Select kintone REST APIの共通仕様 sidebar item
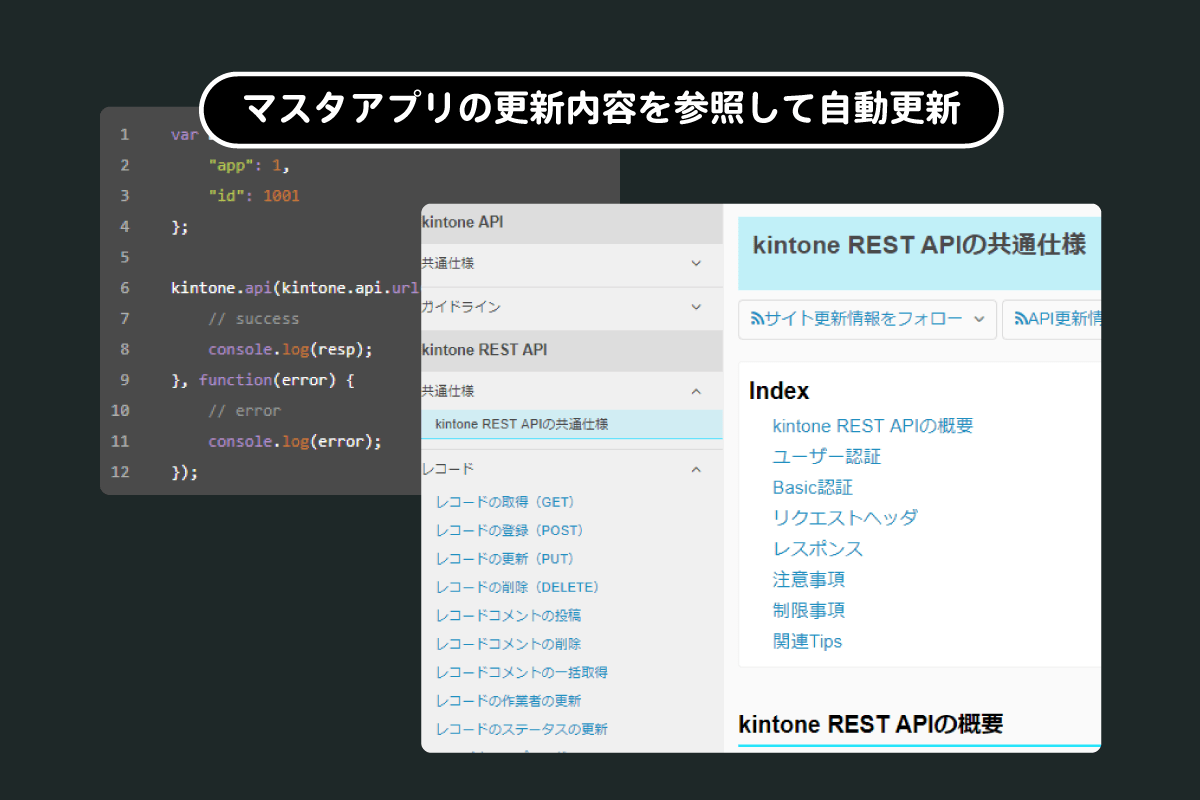 click(x=571, y=424)
